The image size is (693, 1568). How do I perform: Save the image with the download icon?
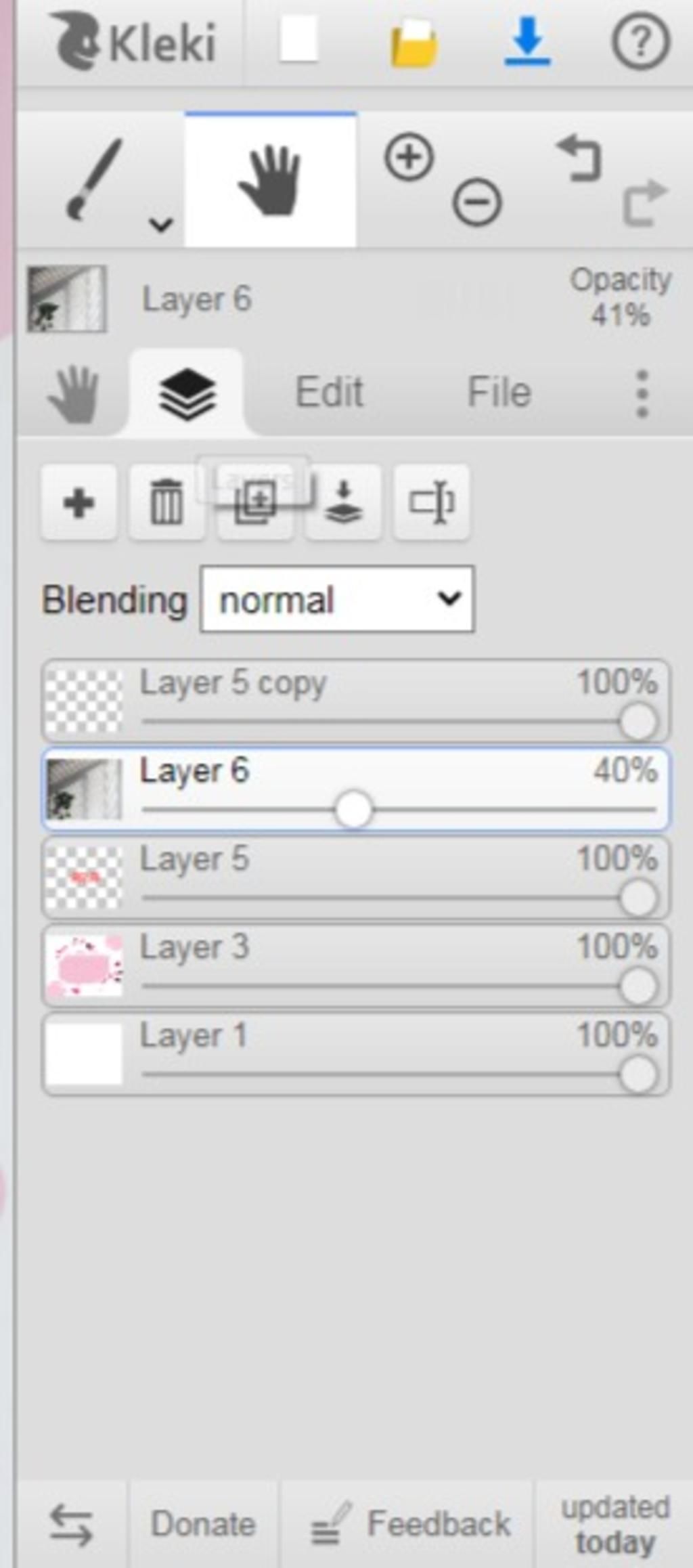point(527,42)
